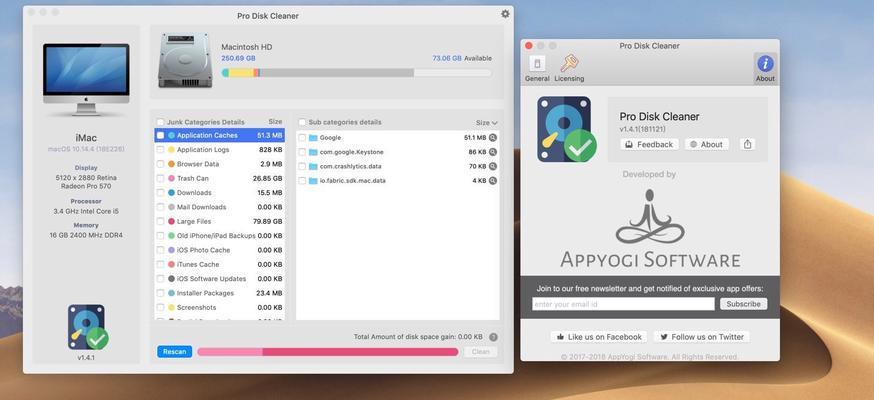Click the 73.06 GB available value
This screenshot has height=400, width=874.
[447, 58]
